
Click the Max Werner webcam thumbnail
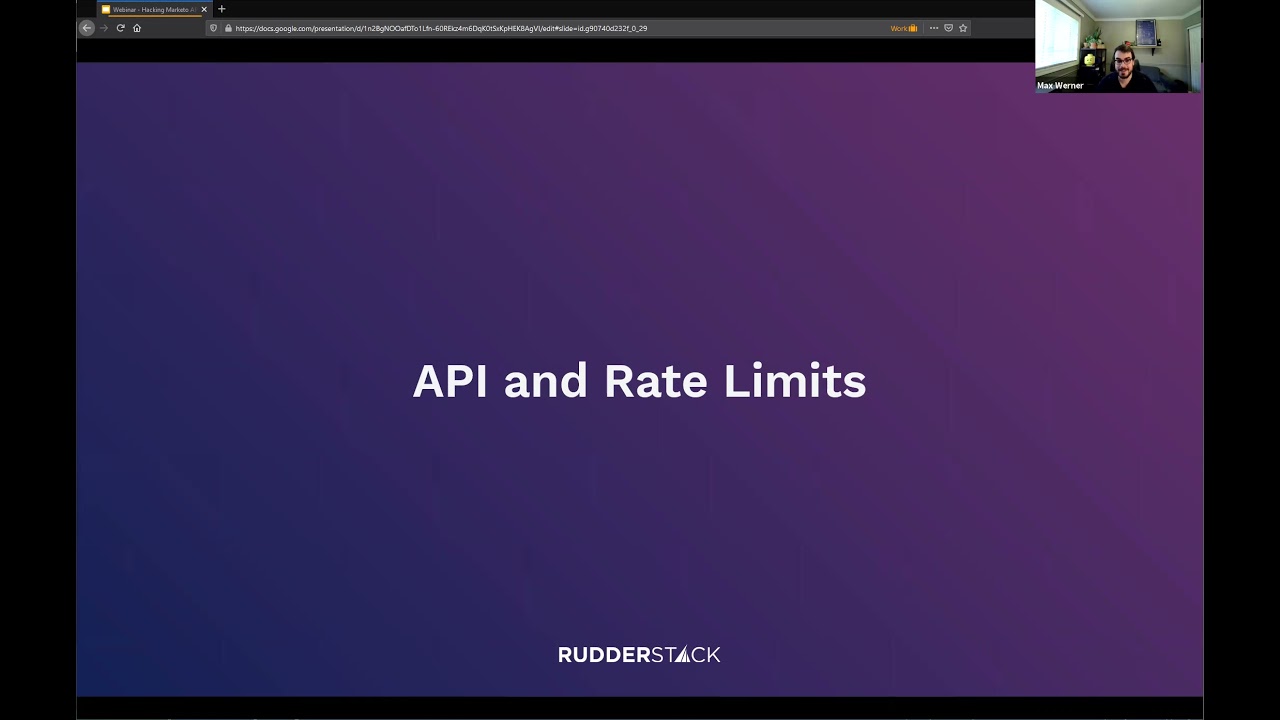pyautogui.click(x=1118, y=46)
